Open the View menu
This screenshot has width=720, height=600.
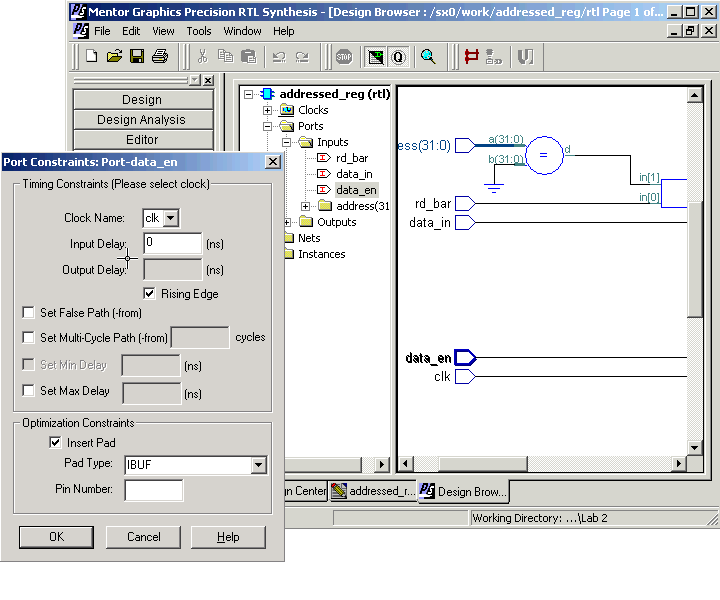pyautogui.click(x=163, y=31)
